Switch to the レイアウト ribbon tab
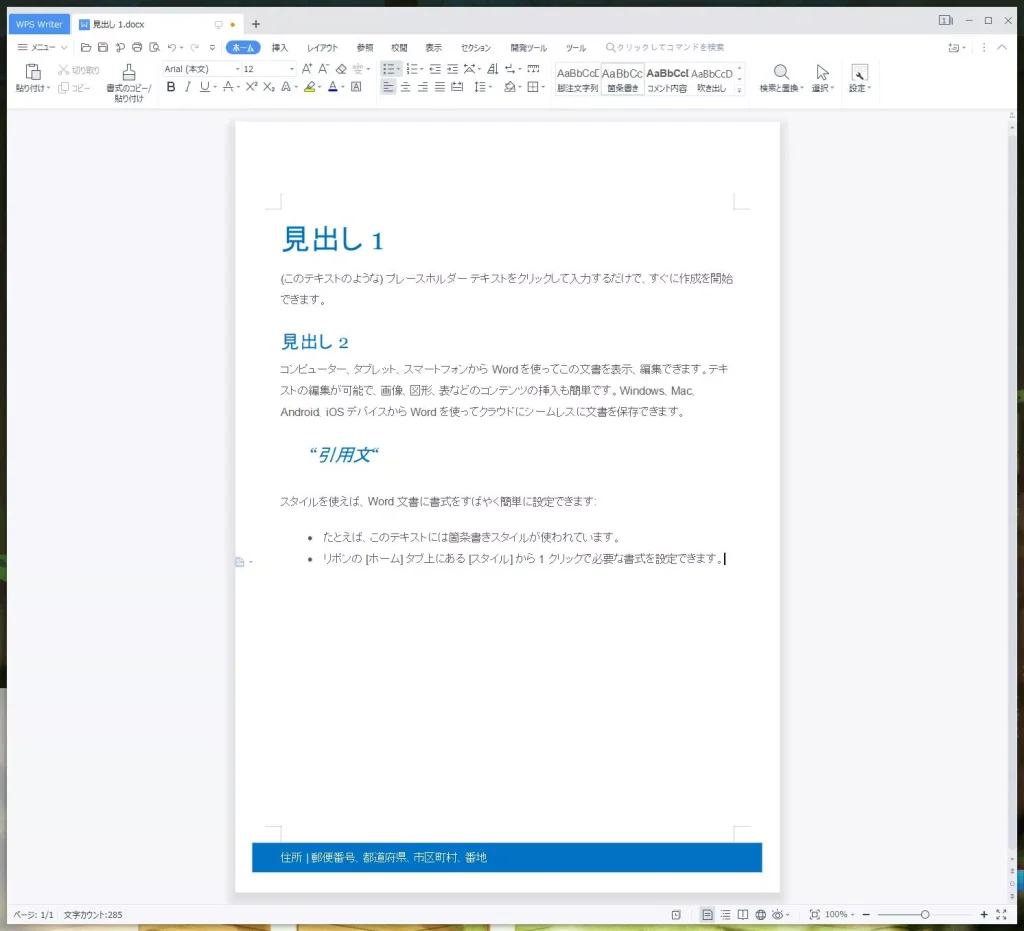 click(322, 47)
